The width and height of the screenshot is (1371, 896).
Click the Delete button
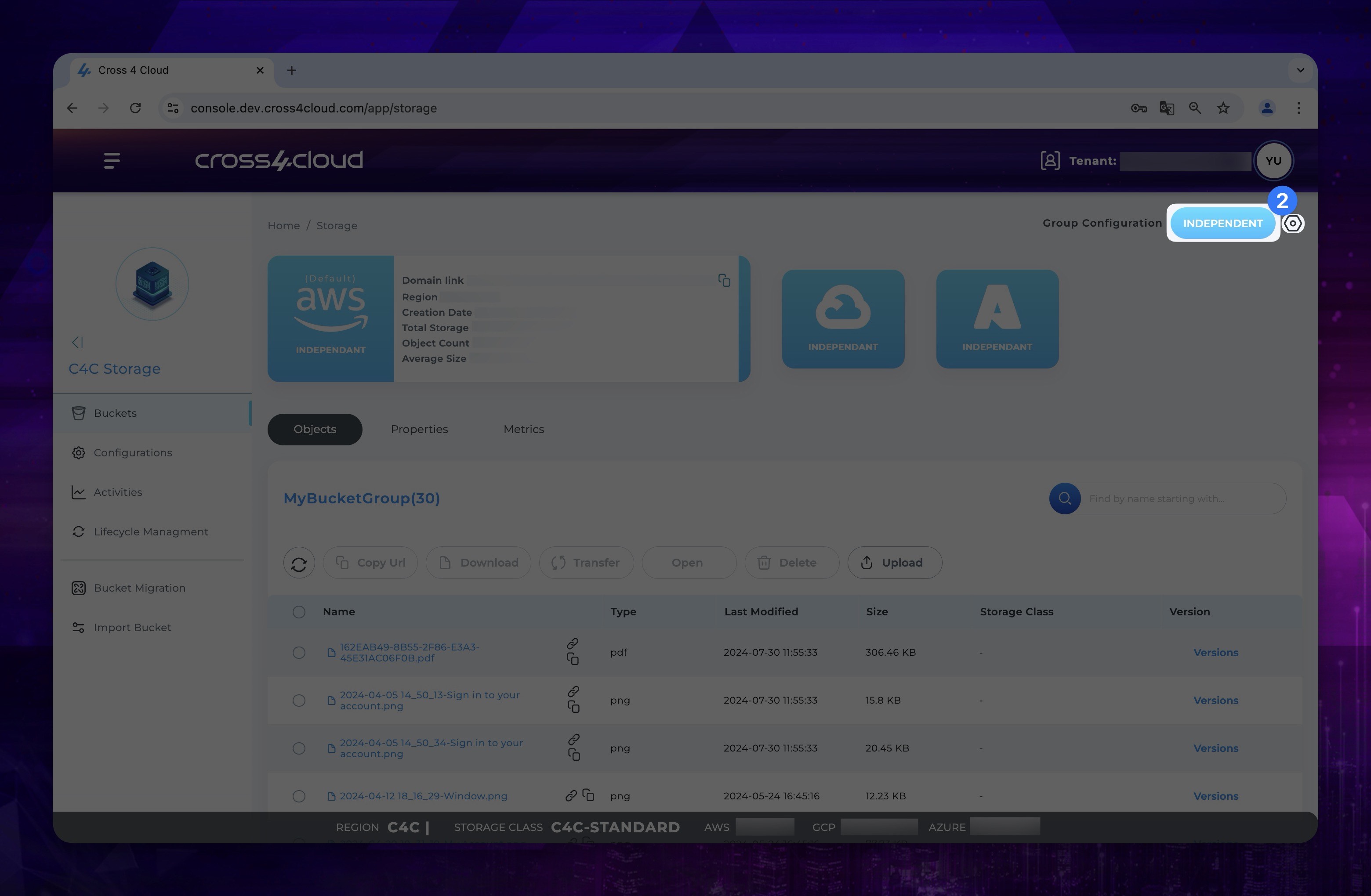(792, 563)
